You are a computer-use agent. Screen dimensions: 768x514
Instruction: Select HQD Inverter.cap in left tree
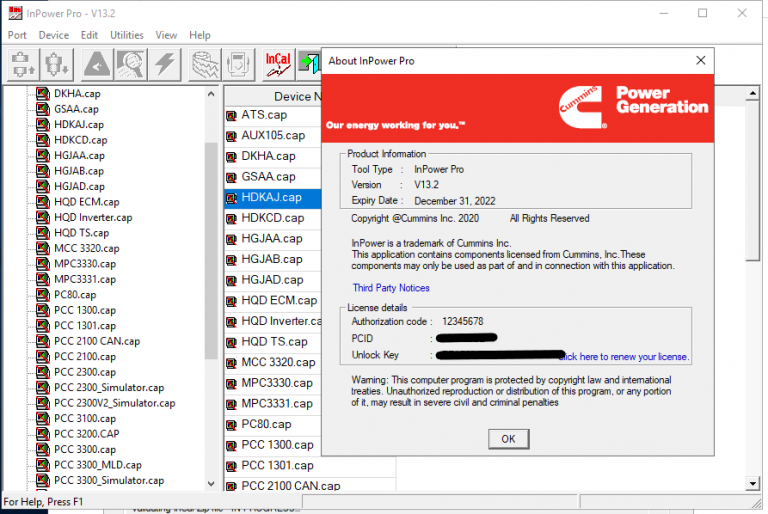click(93, 218)
